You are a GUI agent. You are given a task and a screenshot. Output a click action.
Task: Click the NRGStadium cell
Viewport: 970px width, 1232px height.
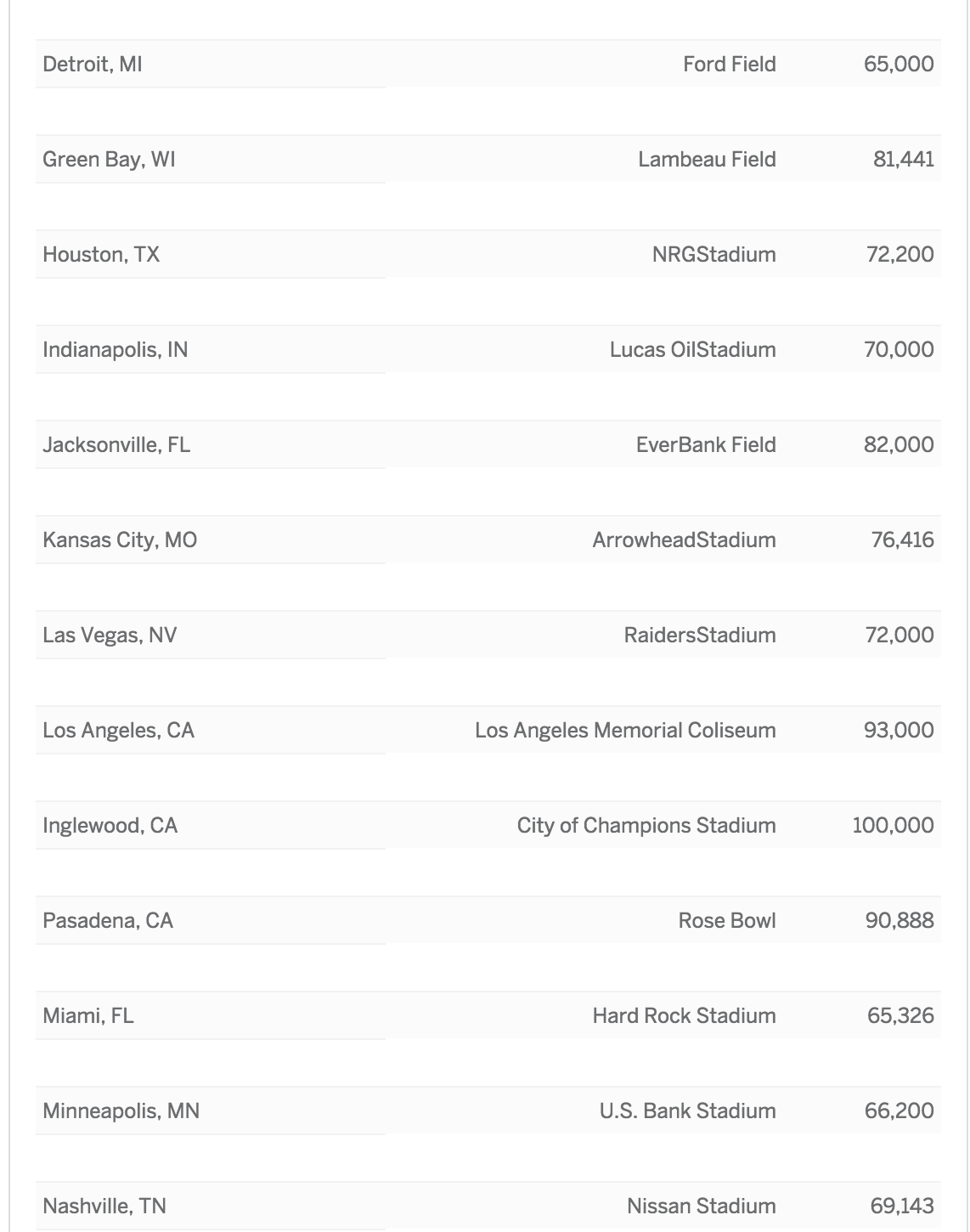tap(713, 255)
